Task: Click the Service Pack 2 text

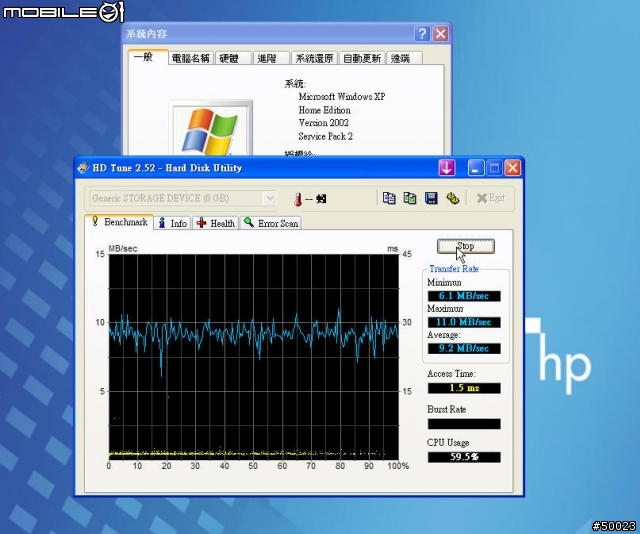Action: (325, 136)
